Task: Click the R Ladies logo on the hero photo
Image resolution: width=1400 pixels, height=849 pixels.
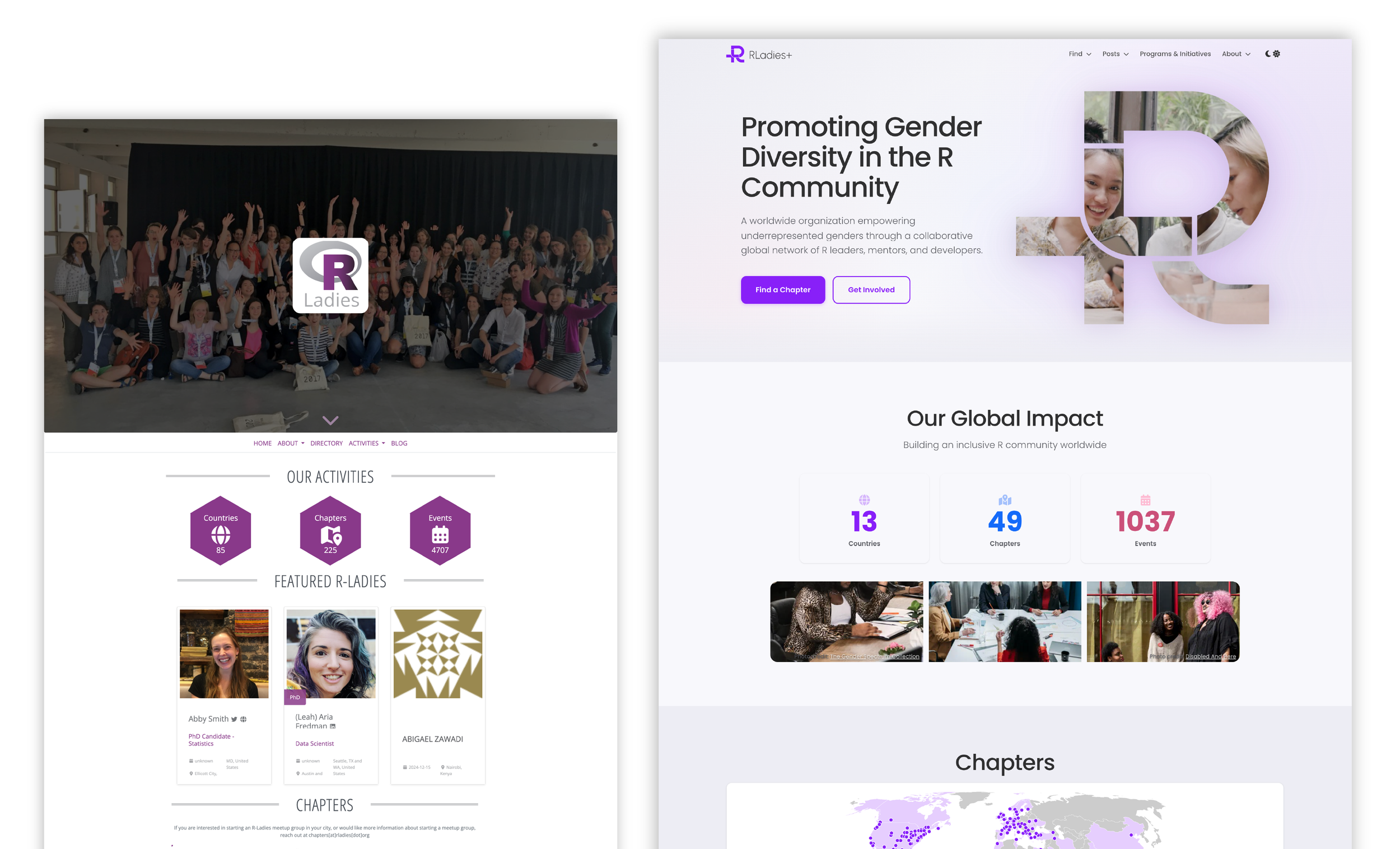Action: (x=330, y=276)
